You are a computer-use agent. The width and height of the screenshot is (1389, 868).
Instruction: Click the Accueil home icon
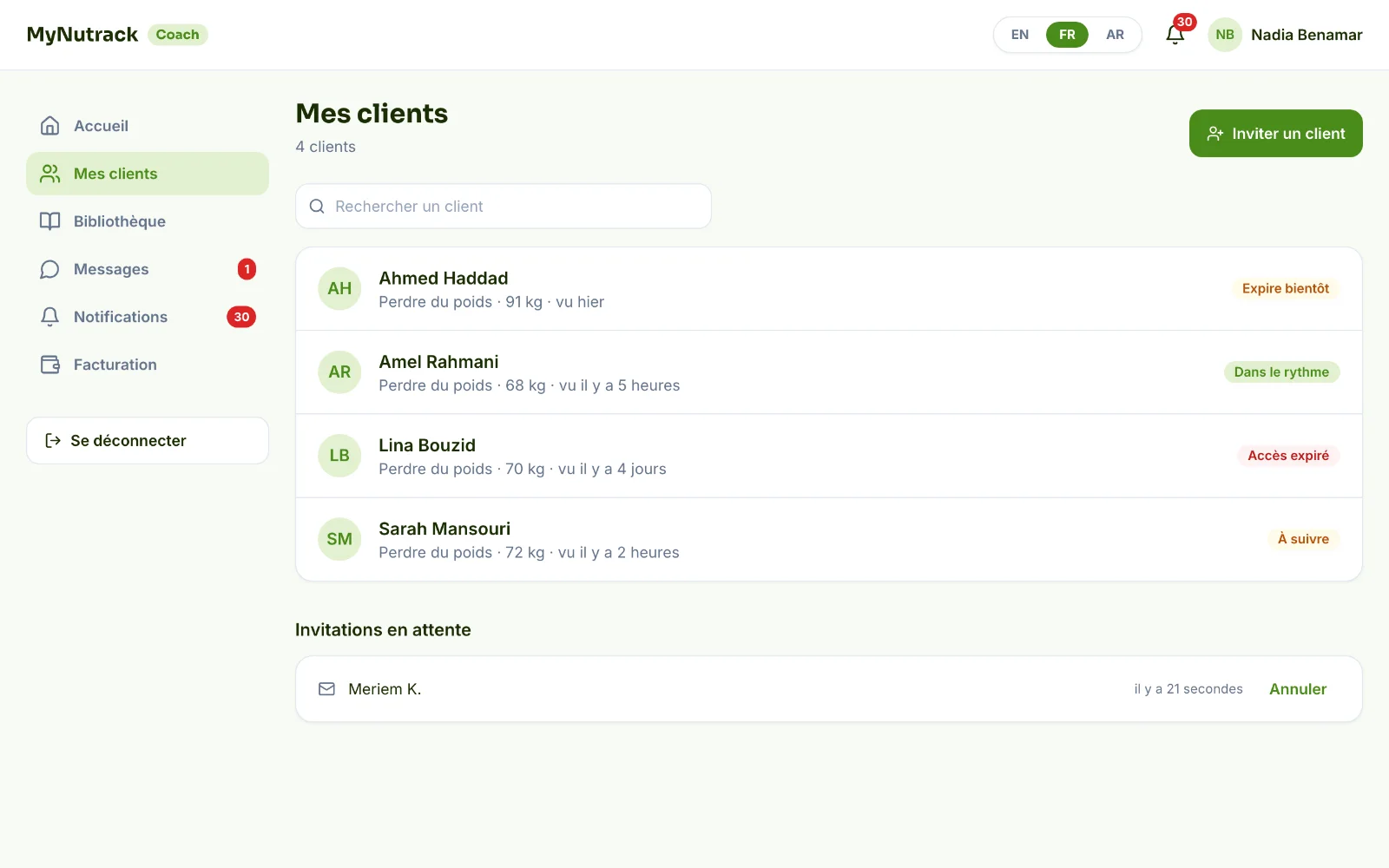pos(50,126)
